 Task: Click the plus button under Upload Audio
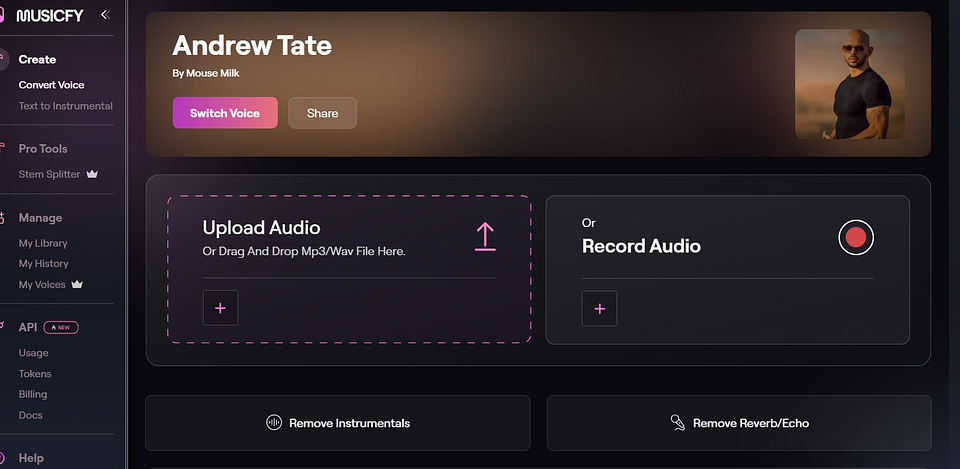tap(220, 308)
